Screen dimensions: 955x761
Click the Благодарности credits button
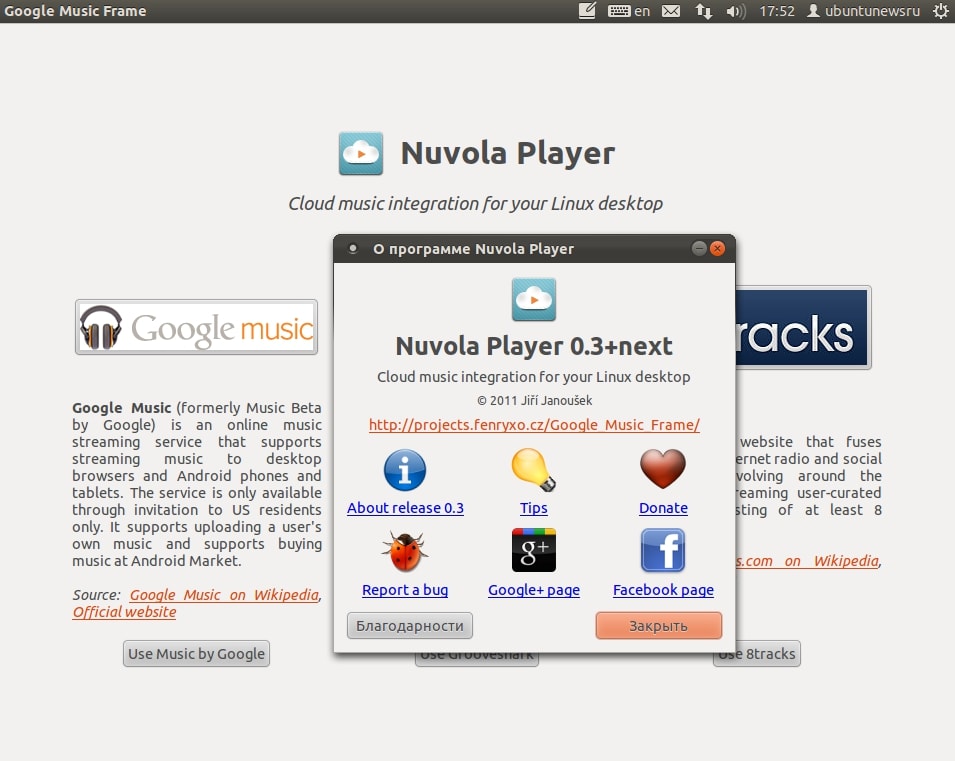pos(410,626)
